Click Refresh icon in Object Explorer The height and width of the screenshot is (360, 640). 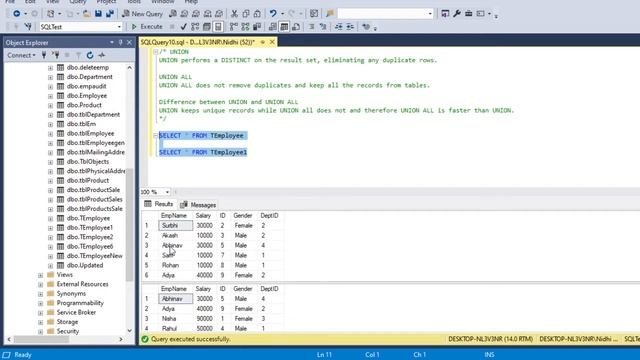90,55
